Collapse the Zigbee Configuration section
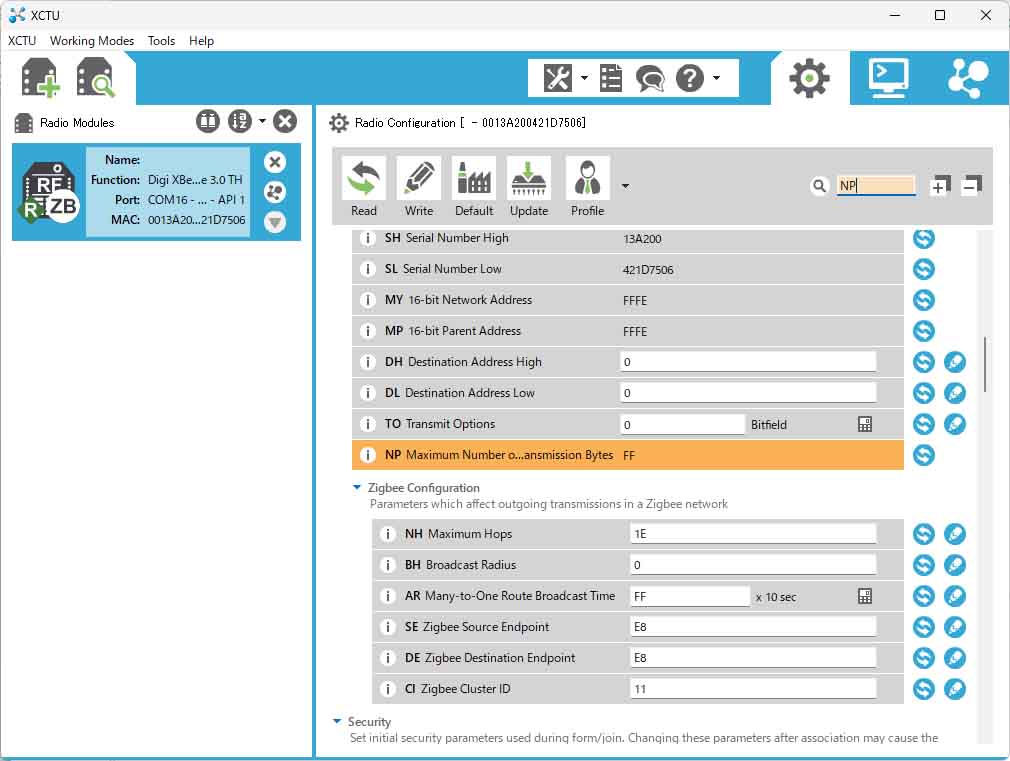This screenshot has width=1010, height=761. [x=357, y=488]
